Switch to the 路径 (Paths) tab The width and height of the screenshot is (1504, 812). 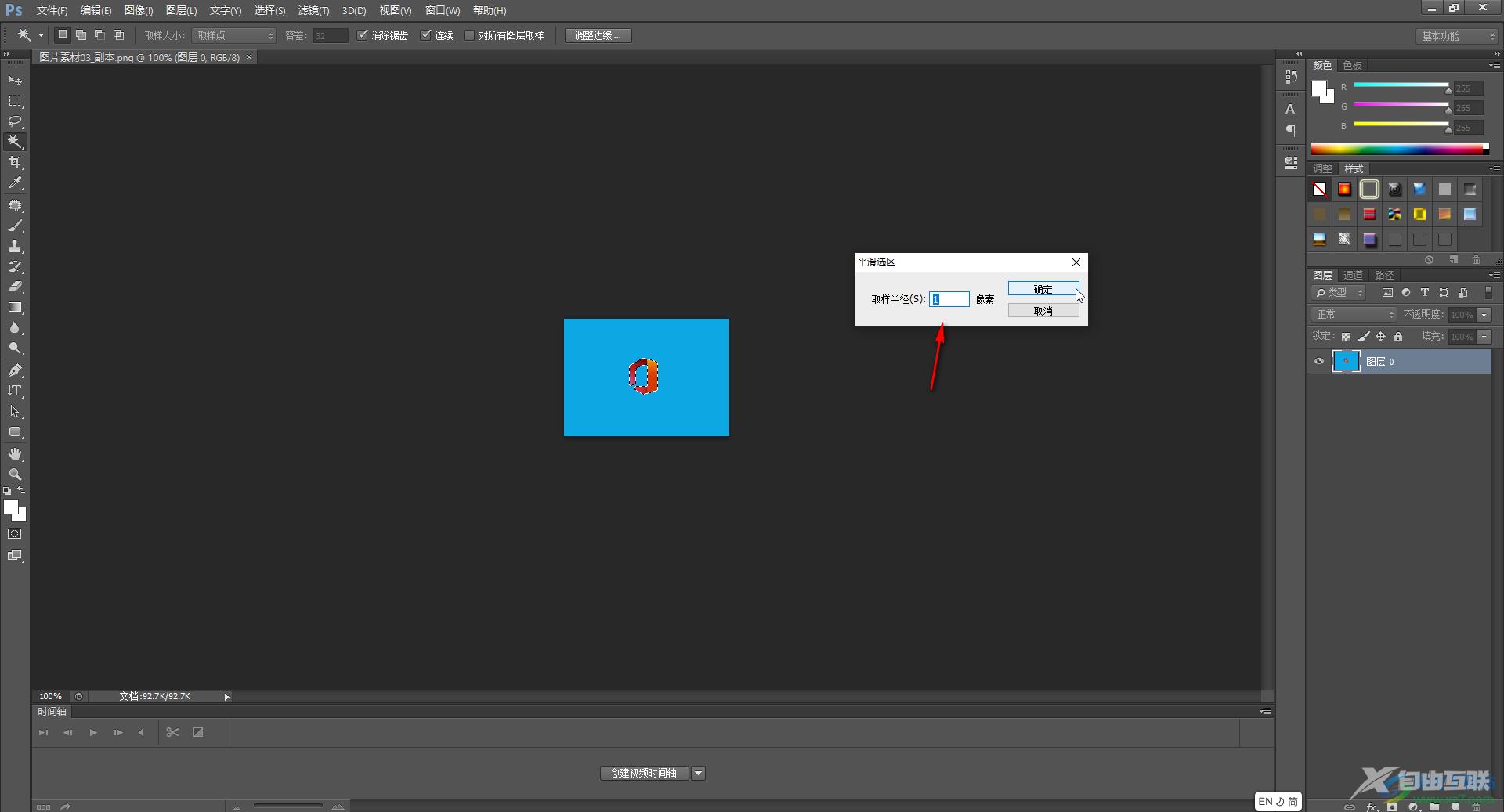click(x=1384, y=275)
